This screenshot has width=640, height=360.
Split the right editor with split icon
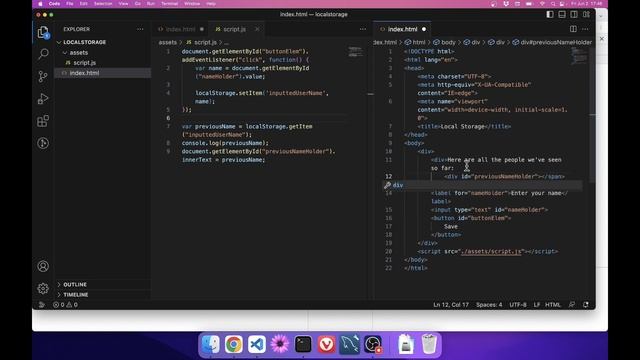(573, 29)
